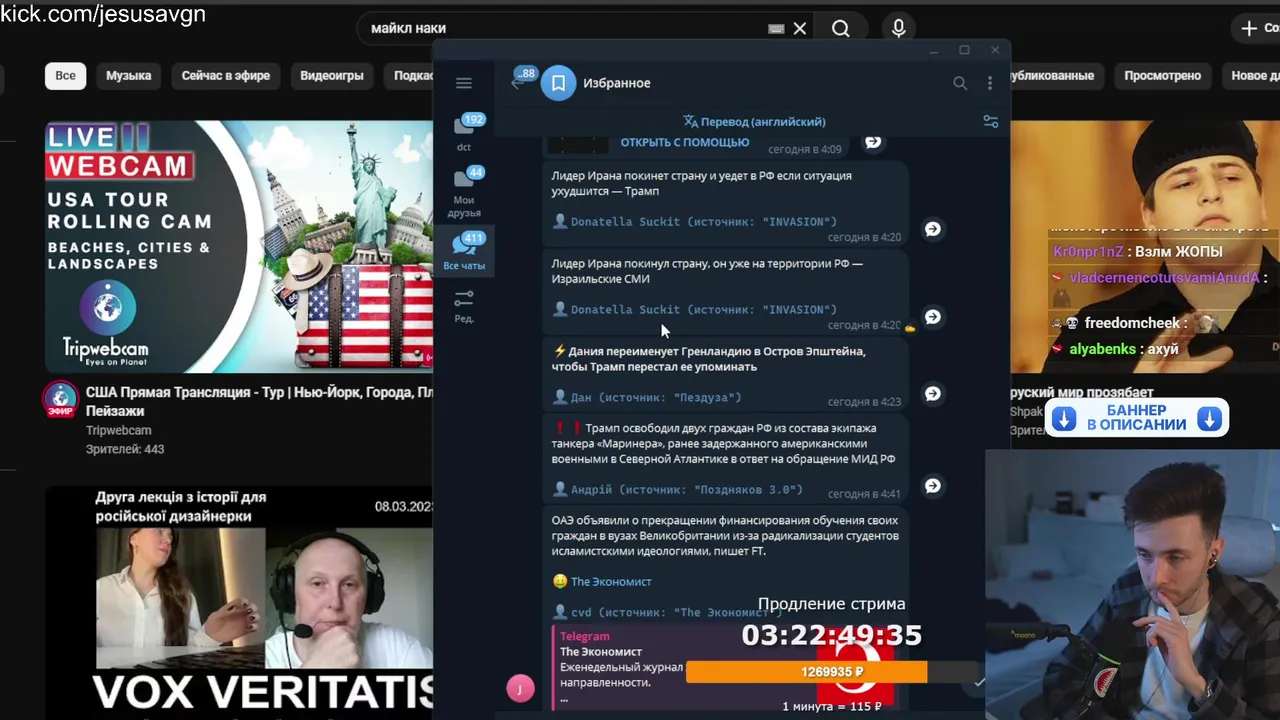Open translation settings sliders icon
Screen dimensions: 1280x720
[991, 121]
